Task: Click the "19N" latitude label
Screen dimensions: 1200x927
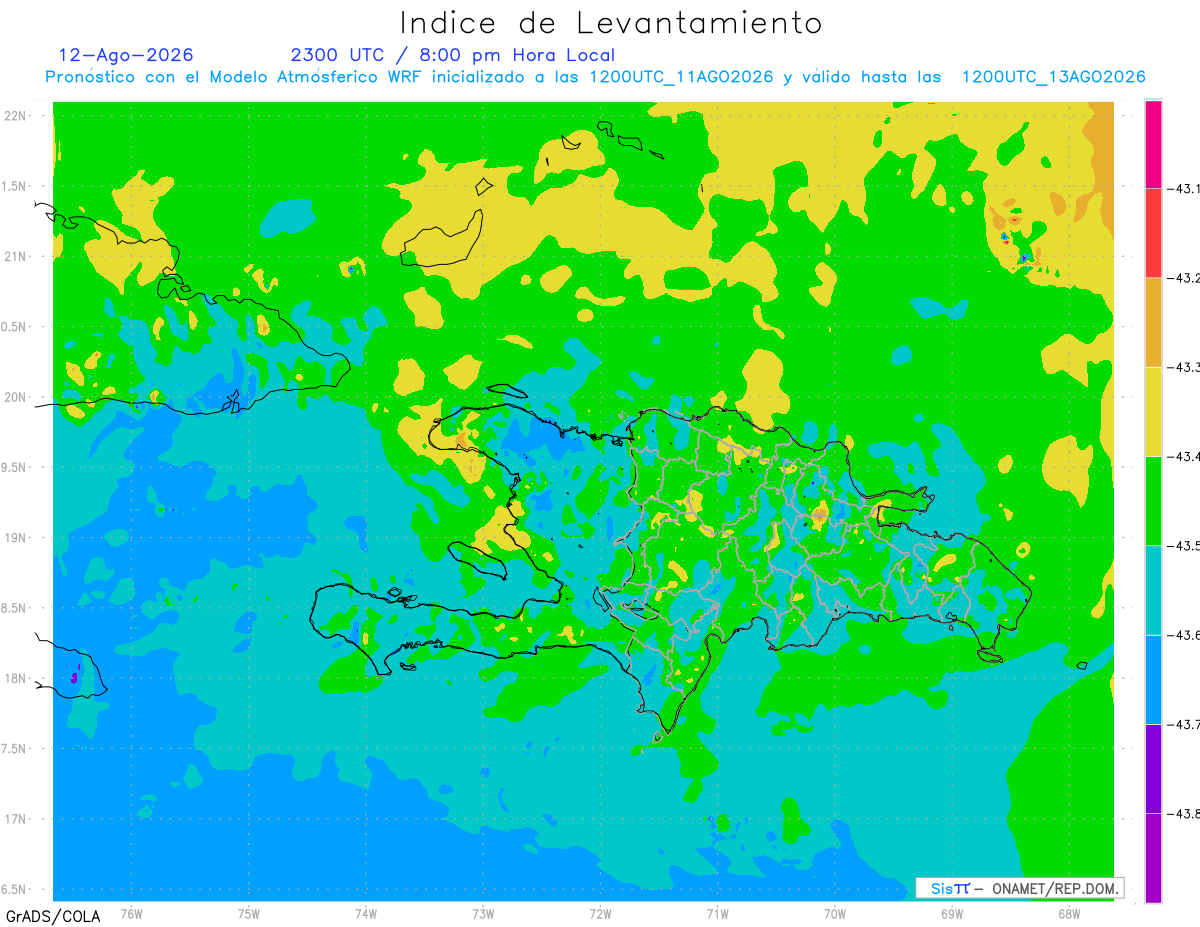Action: (x=15, y=538)
